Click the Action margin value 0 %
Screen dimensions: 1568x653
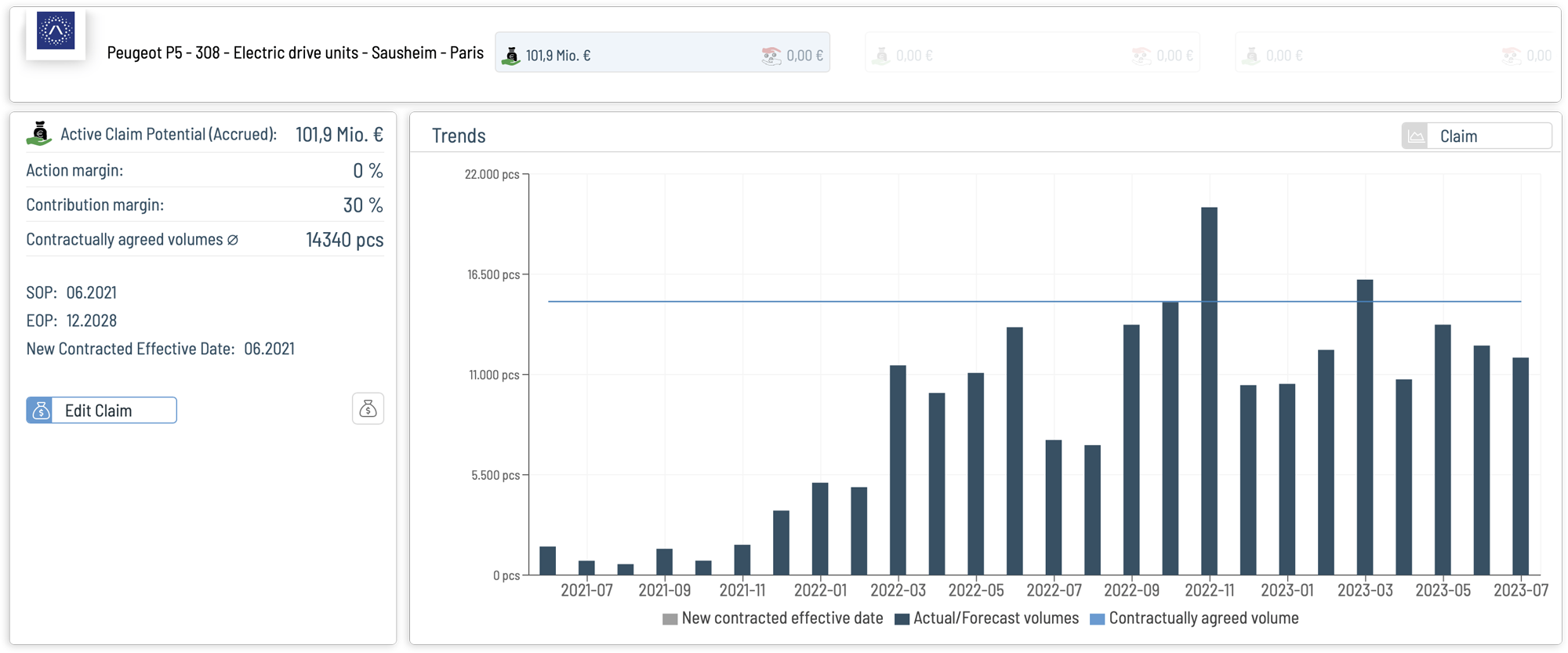click(368, 170)
